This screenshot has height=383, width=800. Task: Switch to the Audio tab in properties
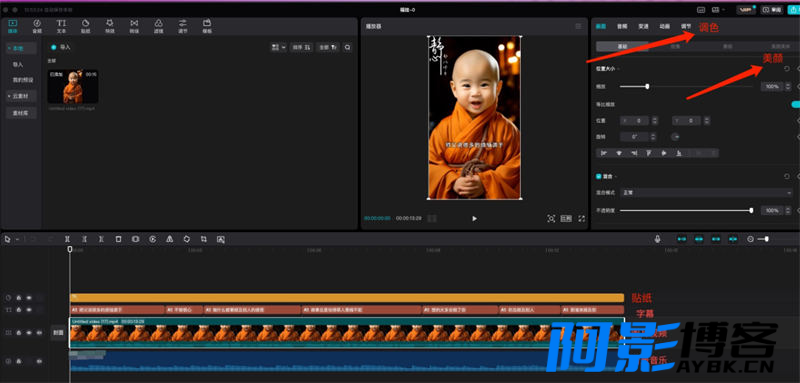tap(621, 26)
